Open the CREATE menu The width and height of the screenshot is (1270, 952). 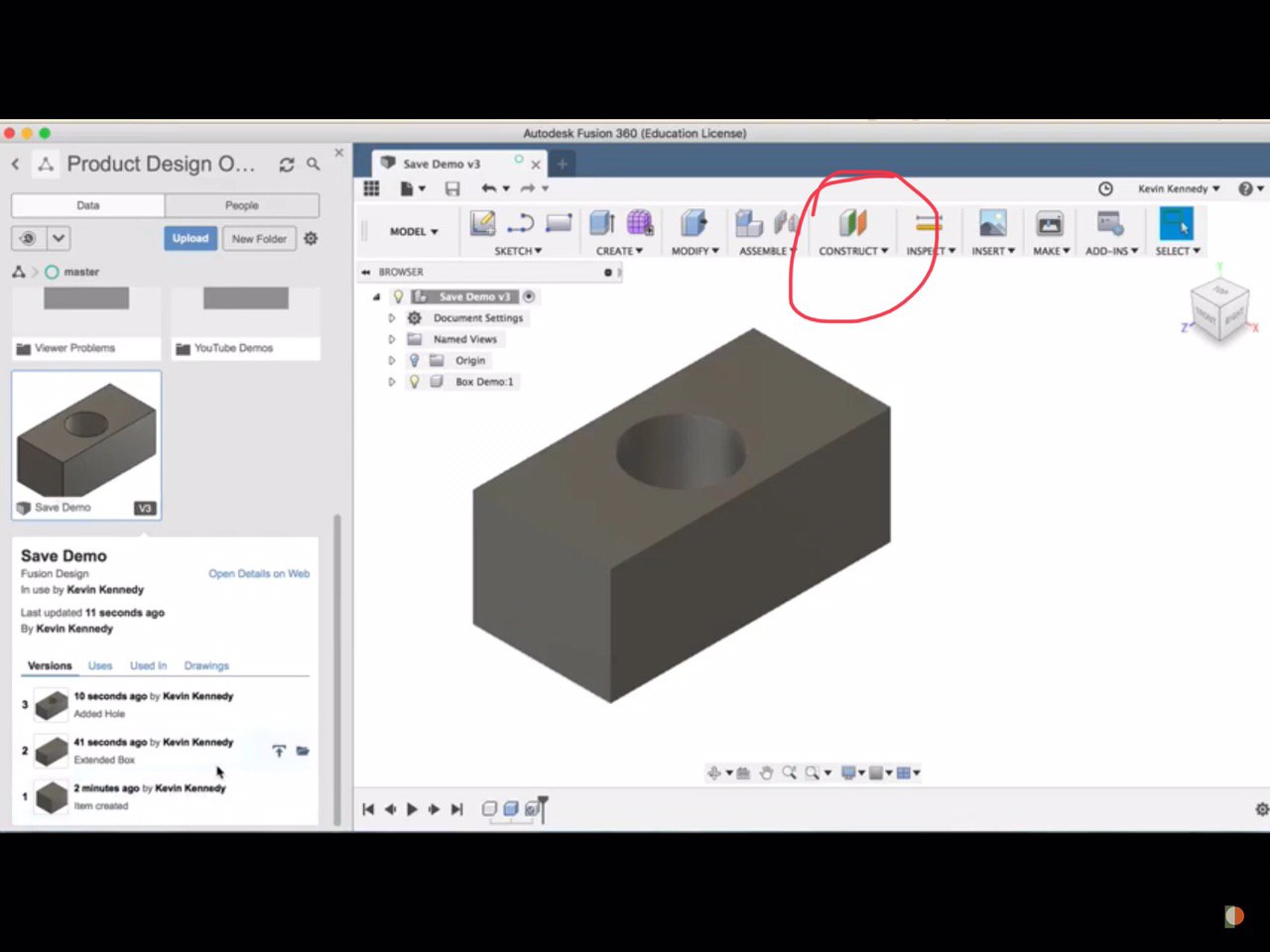coord(619,251)
